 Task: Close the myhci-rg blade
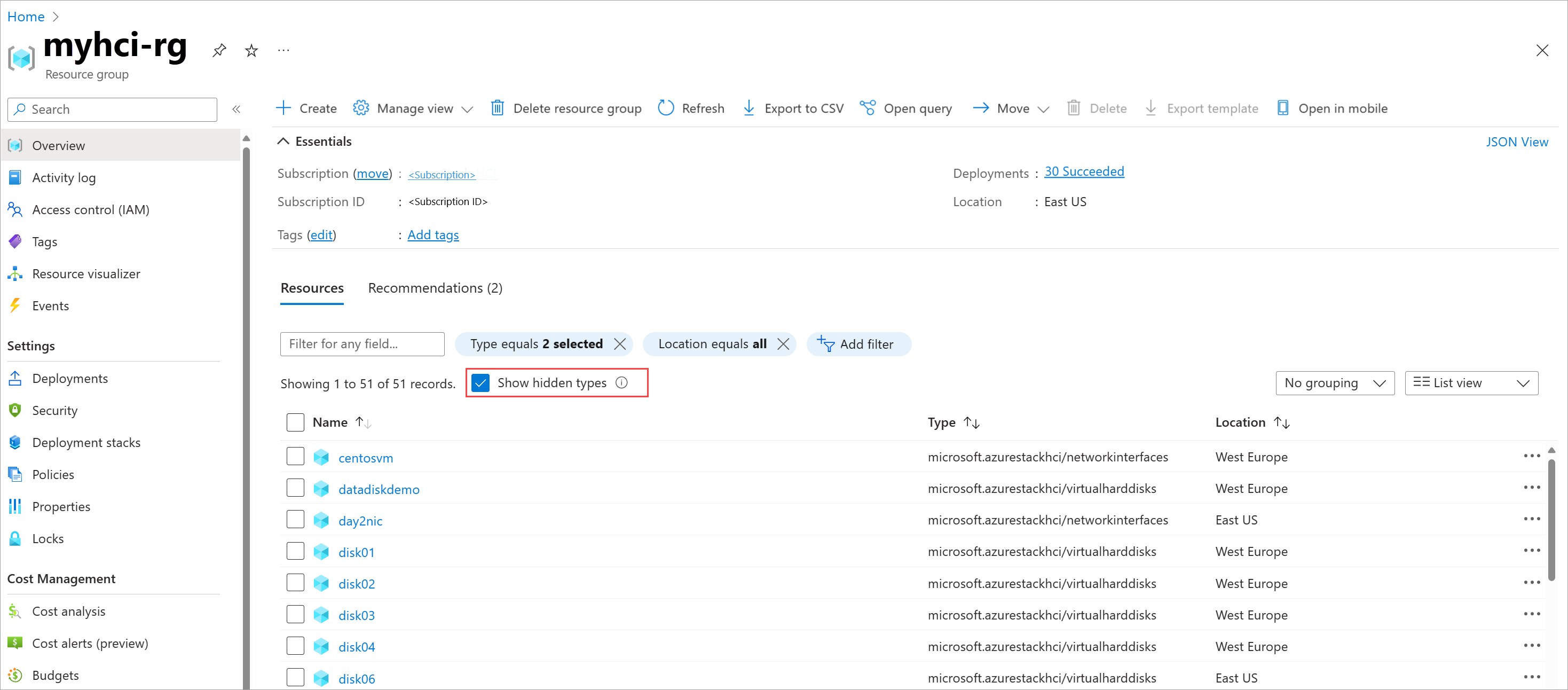tap(1542, 50)
